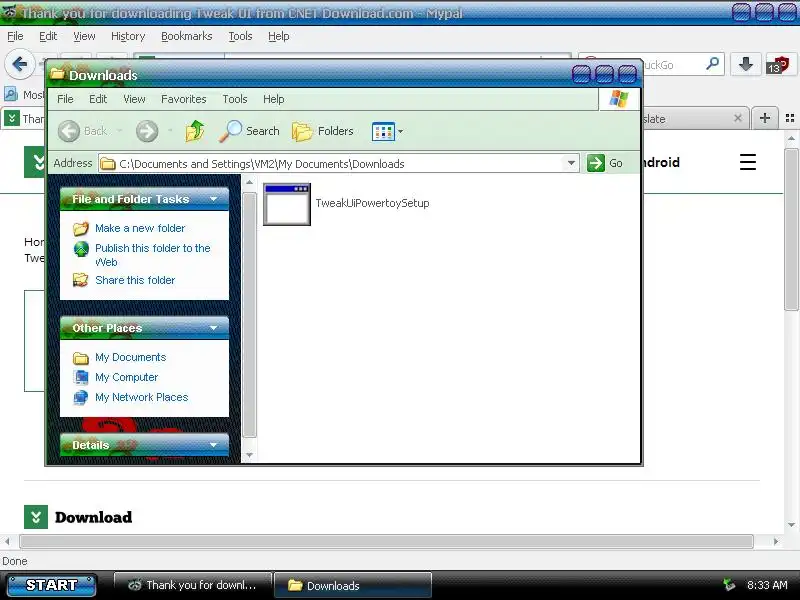
Task: Click Share this folder link
Action: [135, 280]
